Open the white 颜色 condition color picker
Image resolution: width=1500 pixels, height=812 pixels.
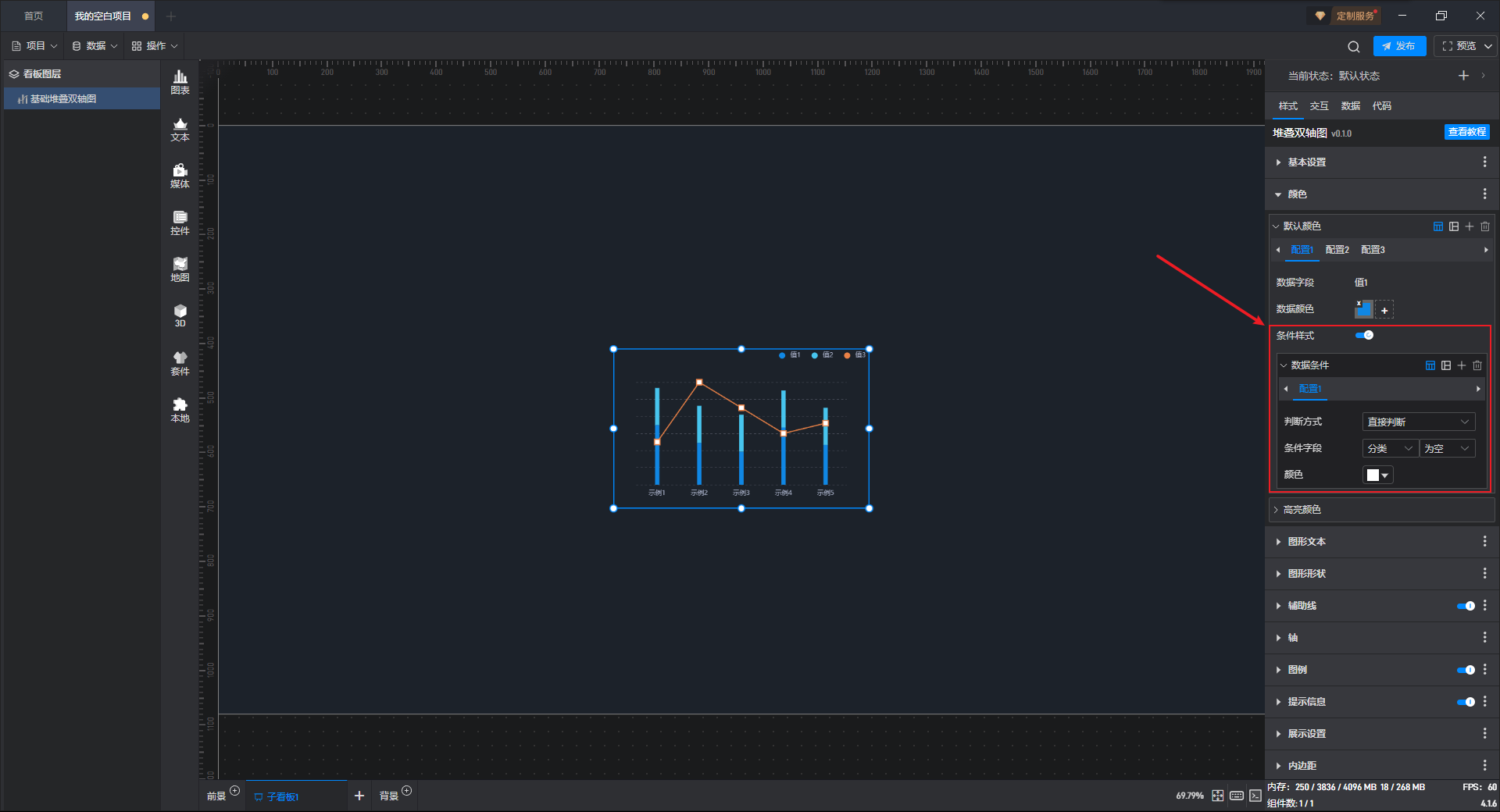(x=1377, y=475)
